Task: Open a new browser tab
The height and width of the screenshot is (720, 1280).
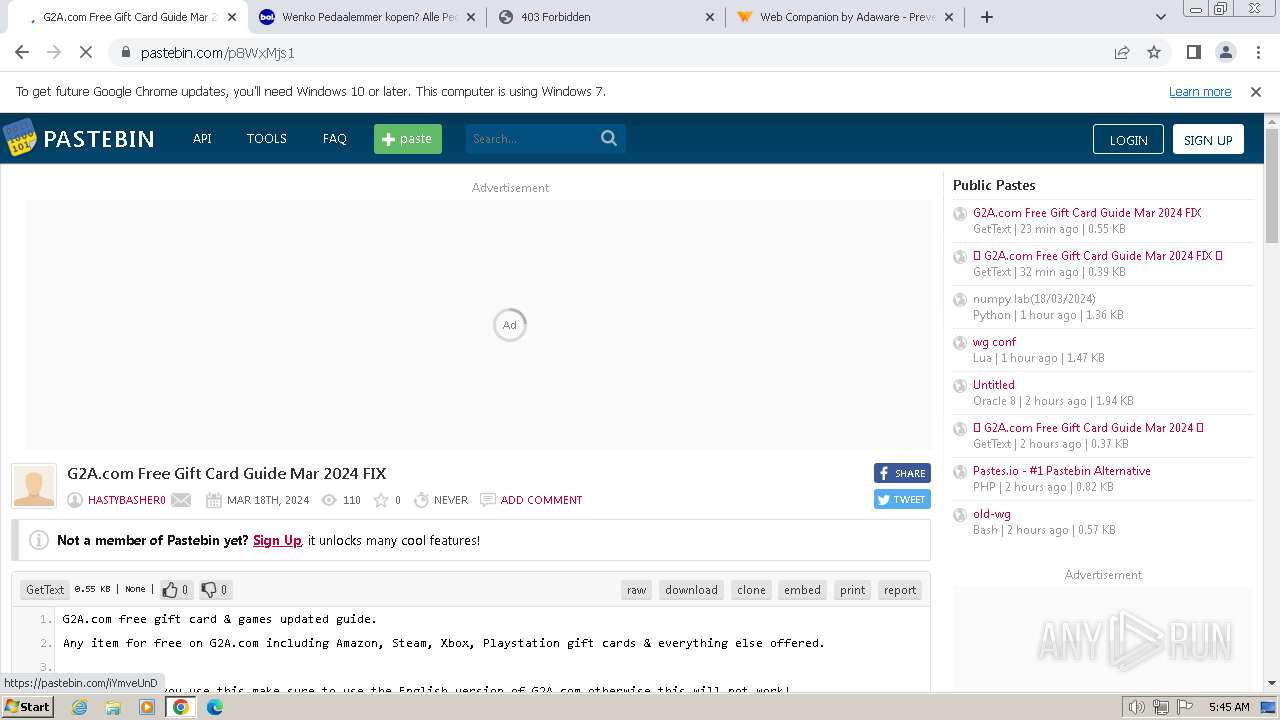Action: 987,17
